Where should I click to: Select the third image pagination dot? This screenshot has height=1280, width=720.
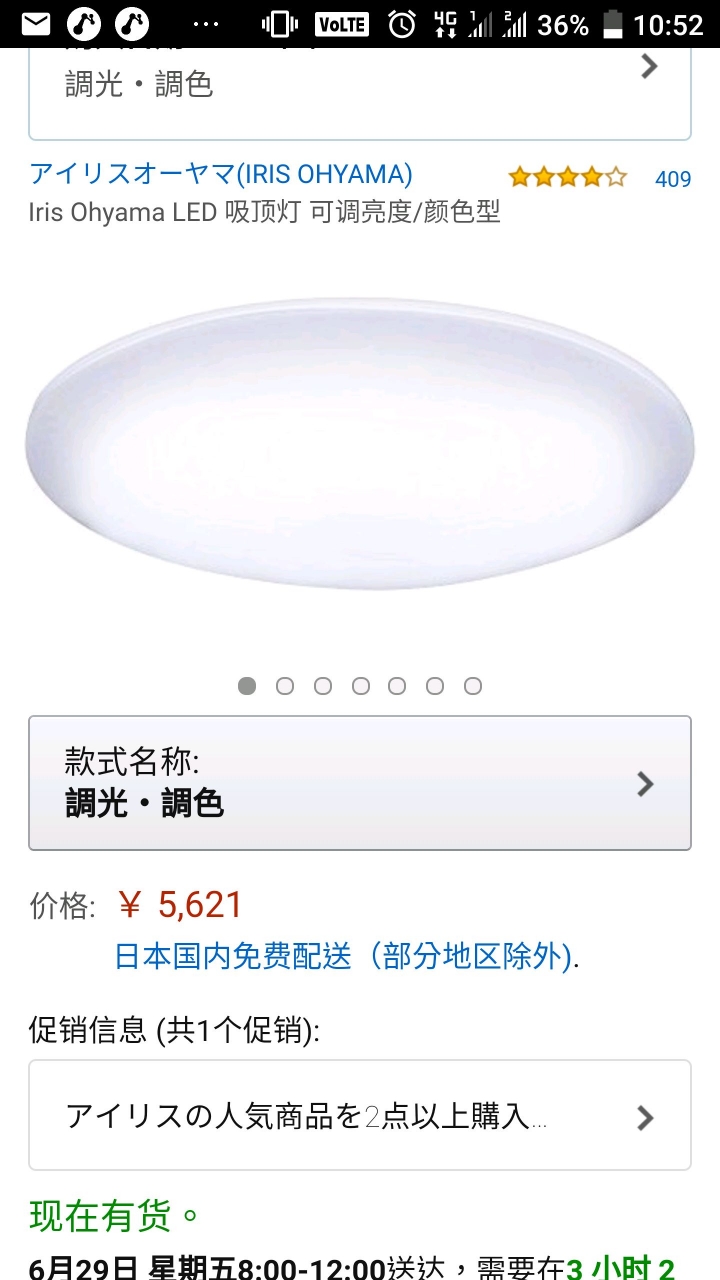(322, 686)
